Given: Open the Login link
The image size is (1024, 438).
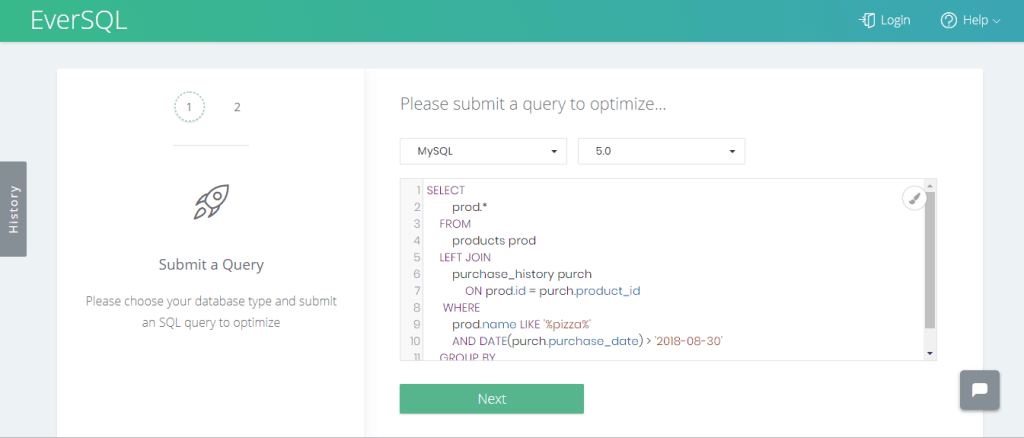Looking at the screenshot, I should coord(895,20).
